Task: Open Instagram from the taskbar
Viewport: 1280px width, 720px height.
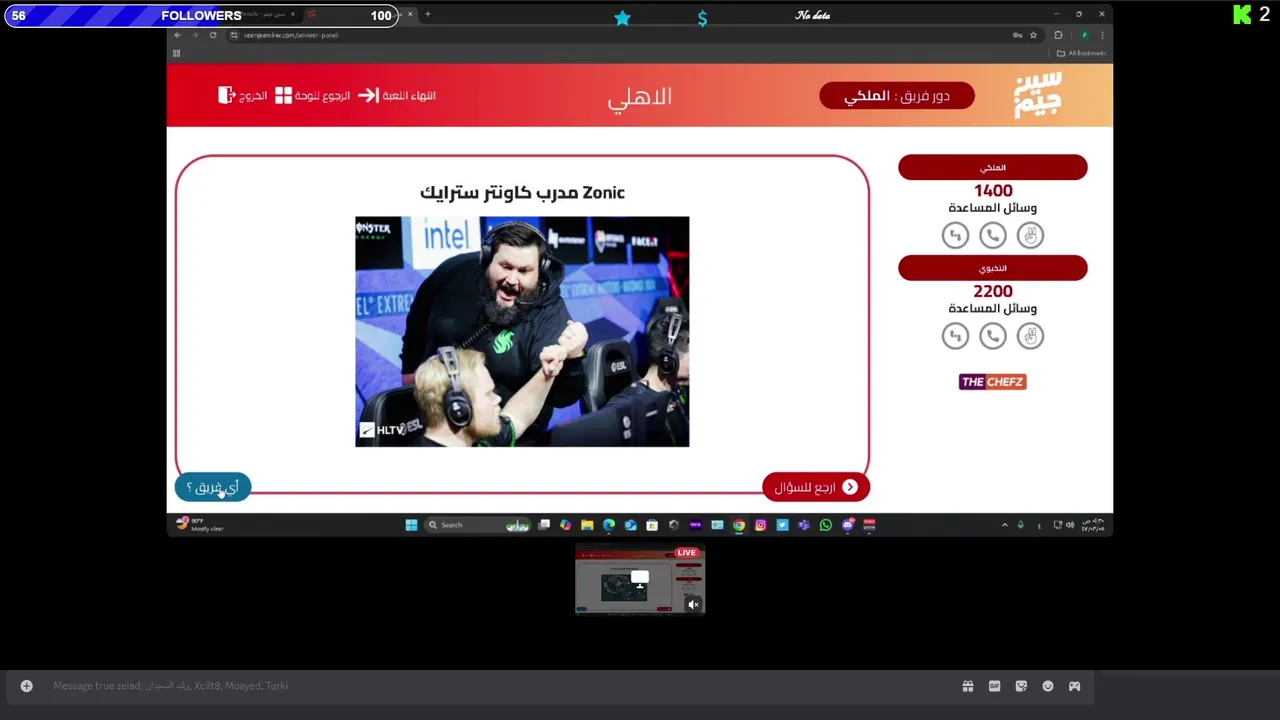Action: click(x=761, y=525)
